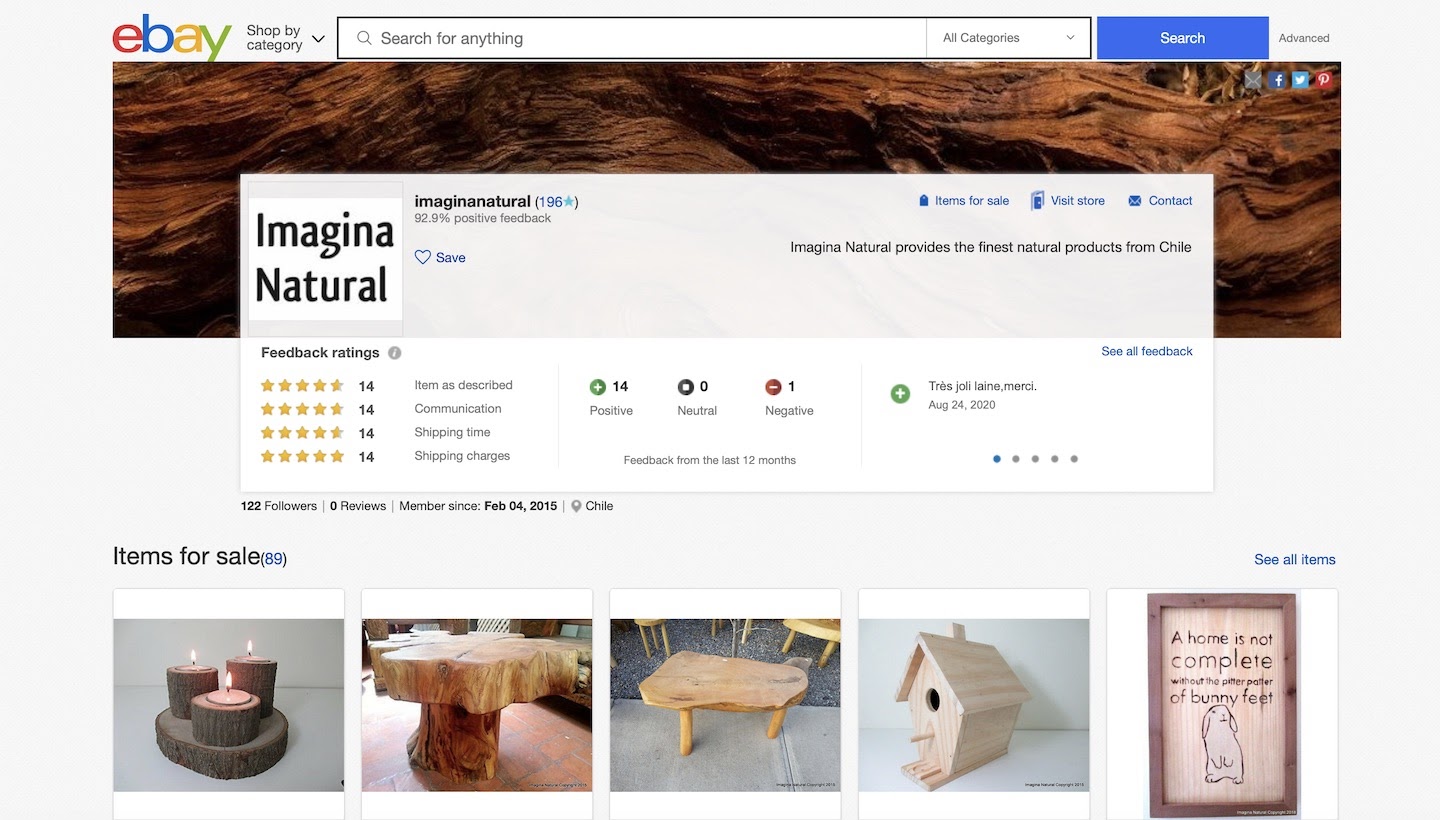Open the seller's Items for sale link
The height and width of the screenshot is (820, 1440).
tap(964, 201)
